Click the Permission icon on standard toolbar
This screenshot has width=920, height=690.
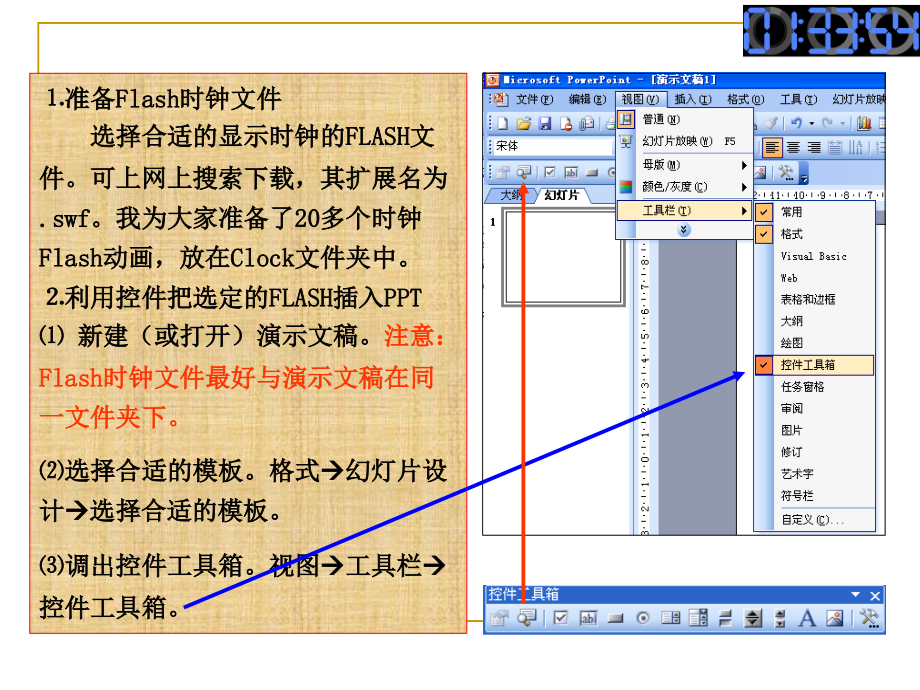click(566, 123)
